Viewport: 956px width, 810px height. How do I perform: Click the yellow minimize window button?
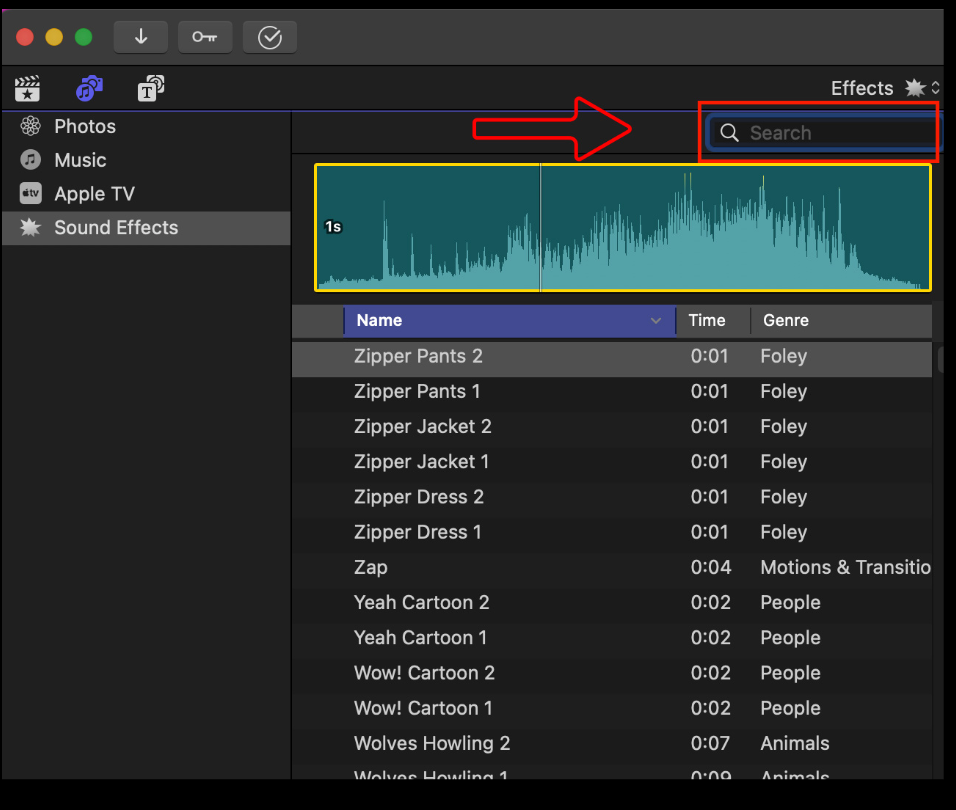(54, 37)
